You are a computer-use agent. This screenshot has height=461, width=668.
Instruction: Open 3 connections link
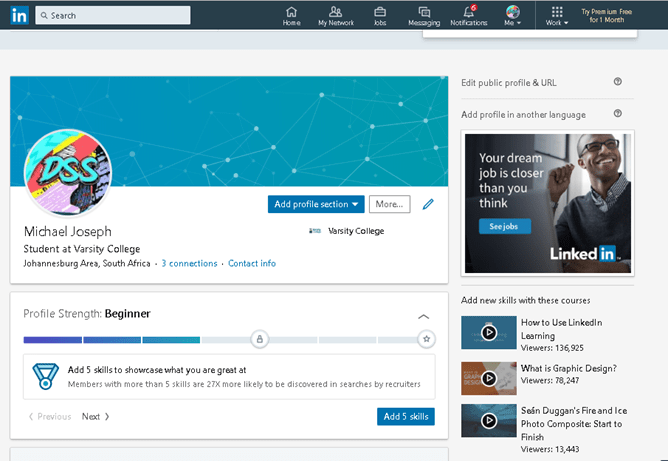tap(189, 263)
